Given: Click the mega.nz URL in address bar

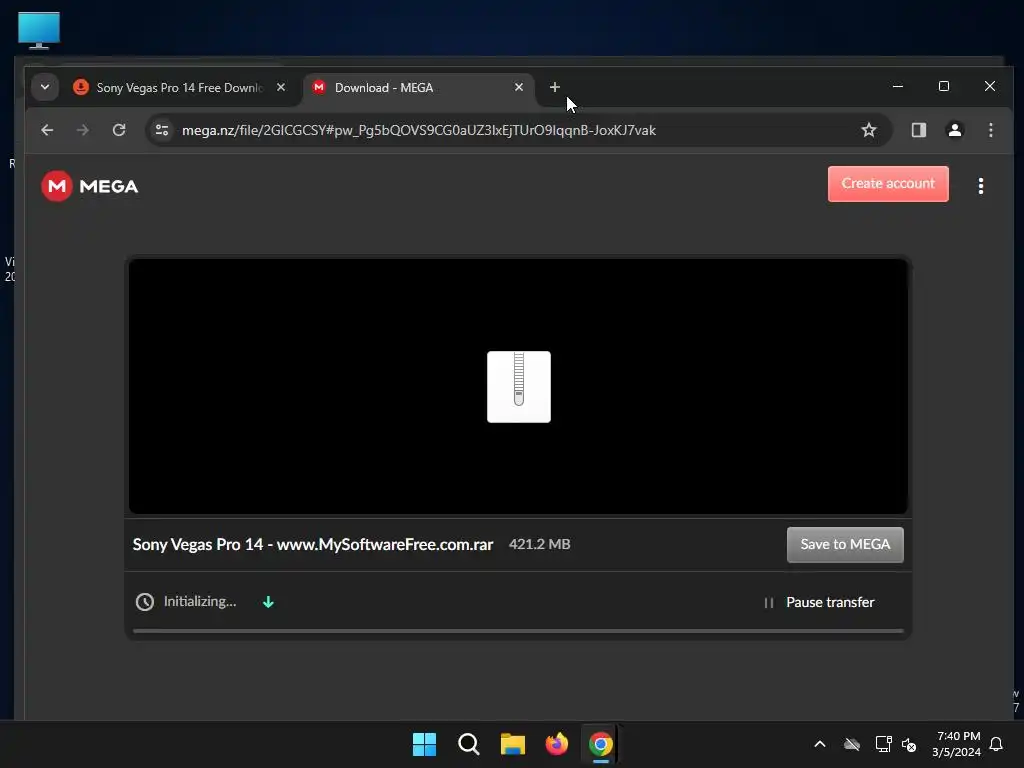Looking at the screenshot, I should [419, 131].
